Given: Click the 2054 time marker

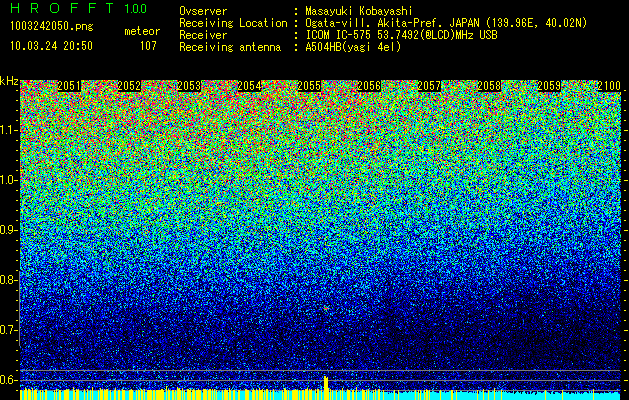Looking at the screenshot, I should pyautogui.click(x=250, y=86).
